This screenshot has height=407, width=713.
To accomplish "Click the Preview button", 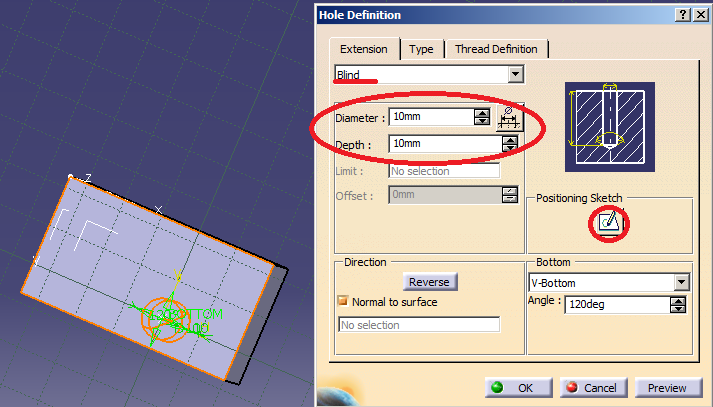I will coord(667,388).
